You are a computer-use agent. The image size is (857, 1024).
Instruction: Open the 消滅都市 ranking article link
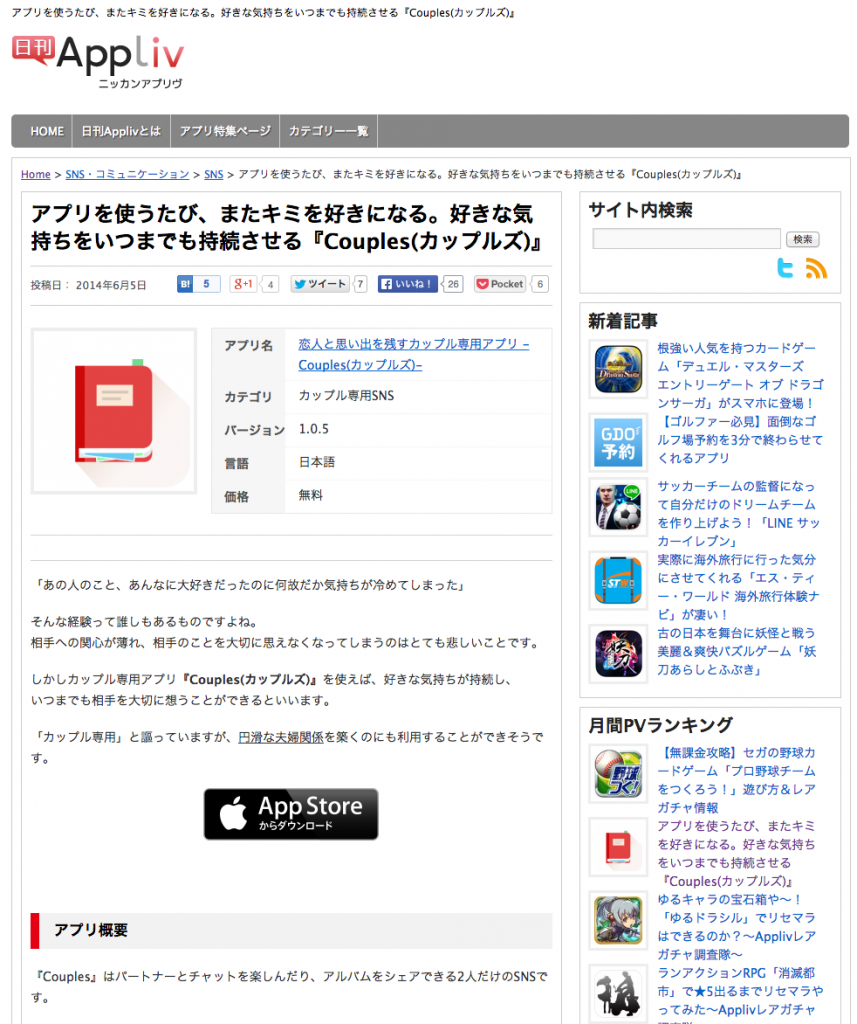740,994
